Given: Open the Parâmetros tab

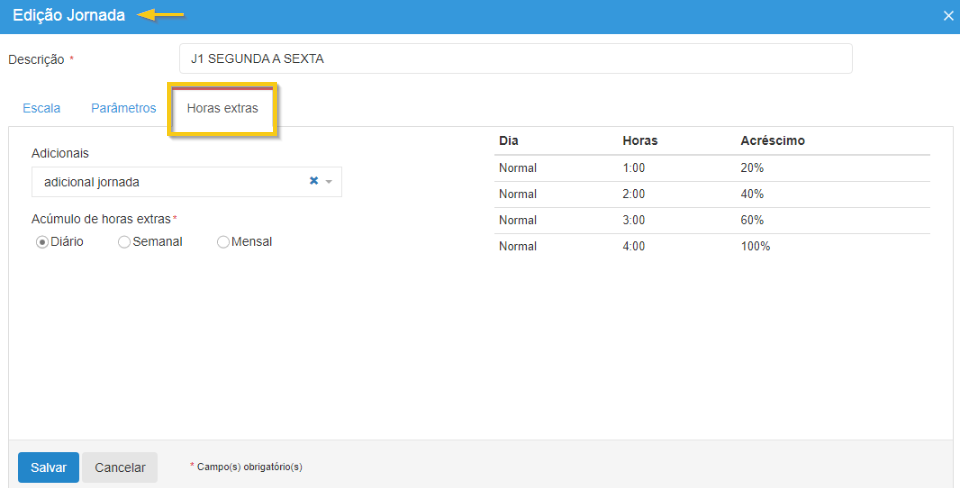Looking at the screenshot, I should [123, 108].
